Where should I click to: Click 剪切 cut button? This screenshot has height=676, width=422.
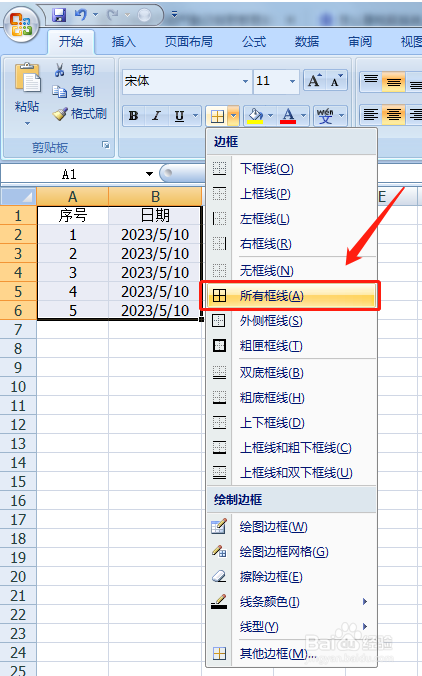[74, 70]
